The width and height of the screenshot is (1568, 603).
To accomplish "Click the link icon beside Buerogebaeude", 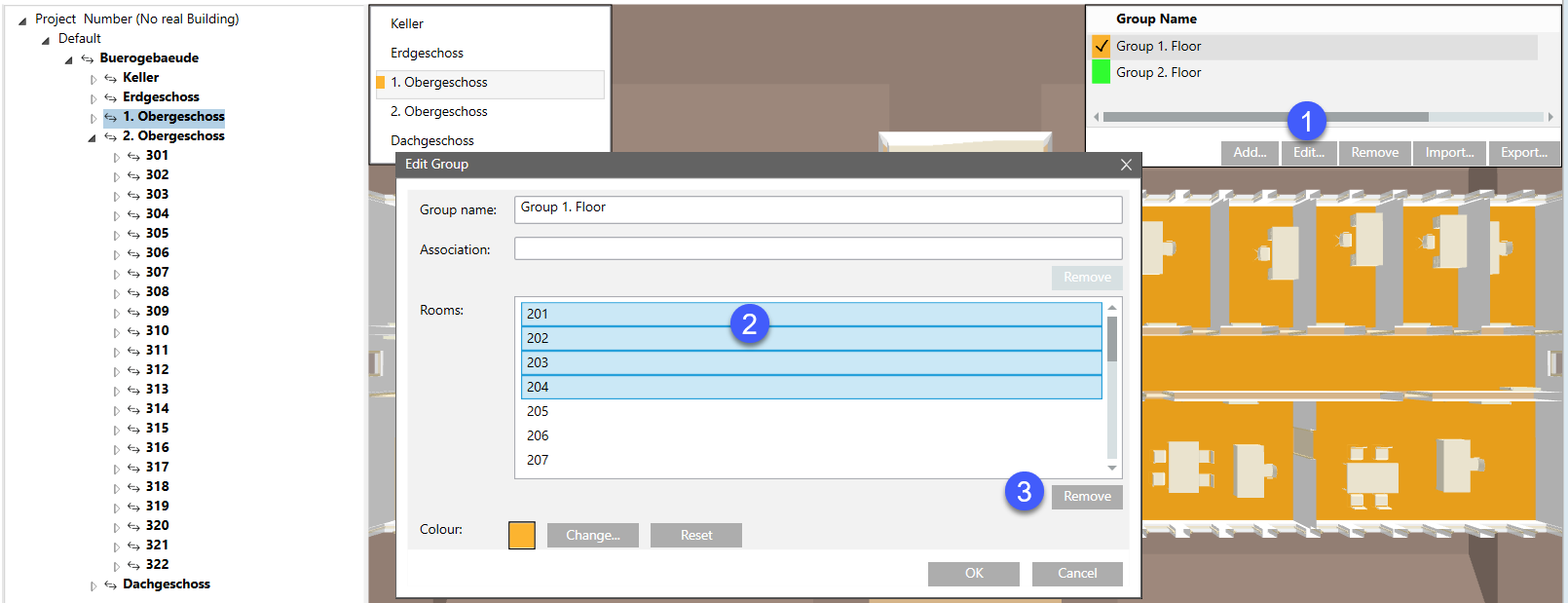I will tap(87, 58).
